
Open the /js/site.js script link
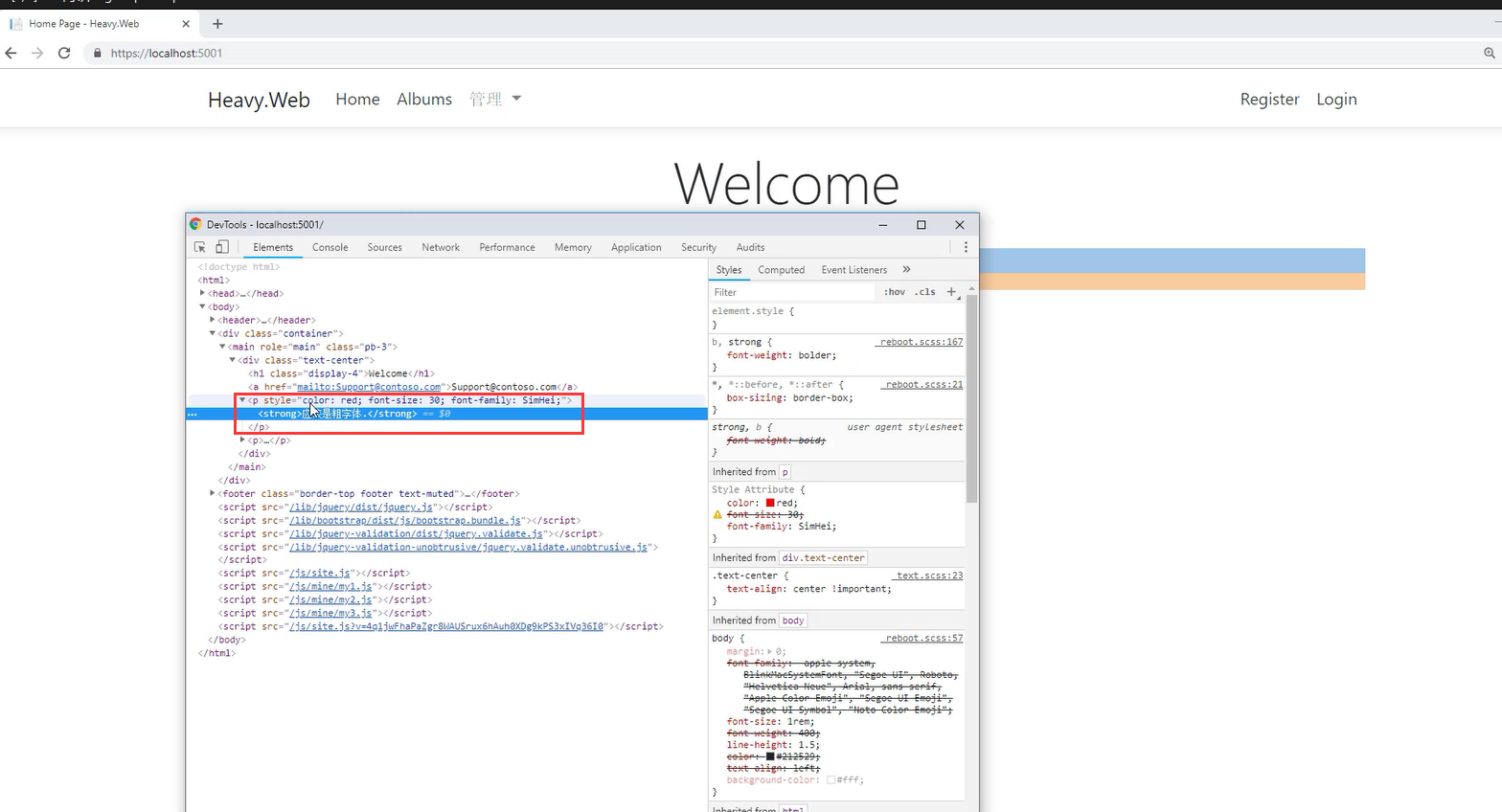[319, 573]
